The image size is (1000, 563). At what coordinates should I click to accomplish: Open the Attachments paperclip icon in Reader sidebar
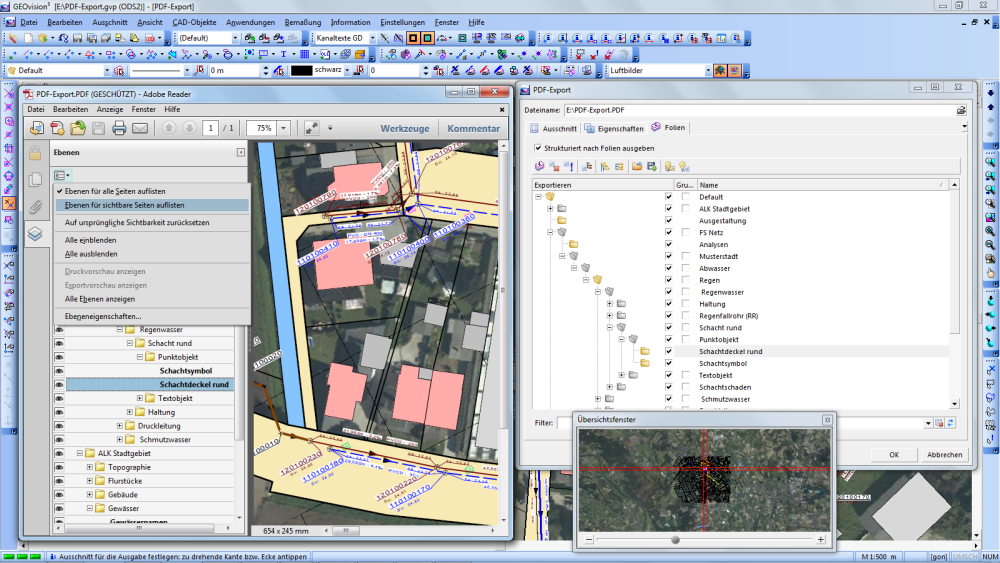tap(35, 207)
